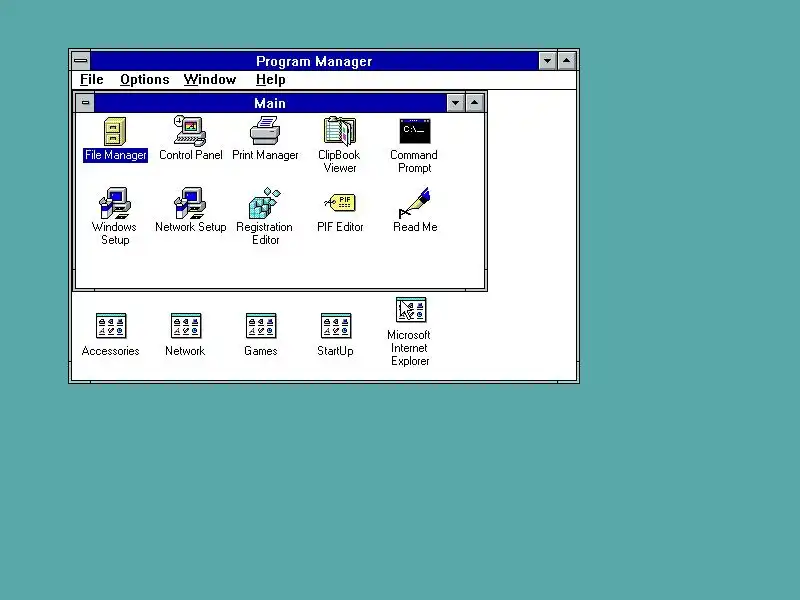
Task: Maximize the Main group window
Action: 474,103
